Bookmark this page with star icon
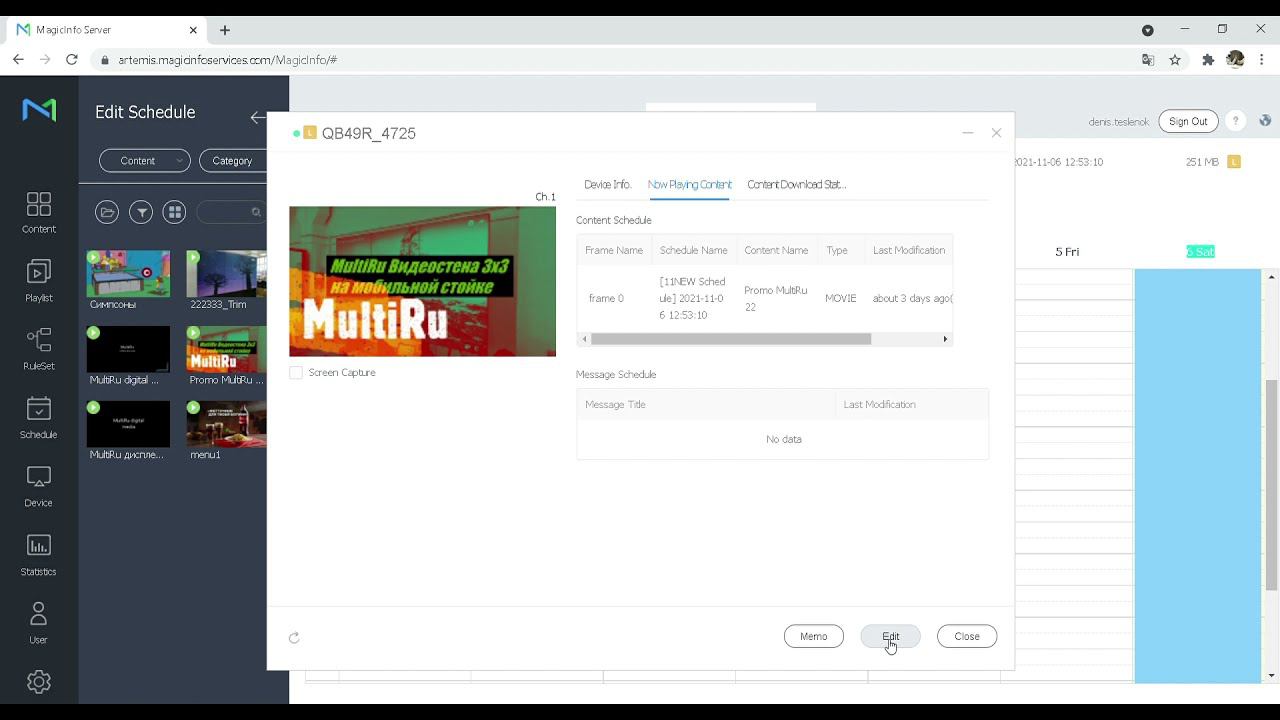1280x720 pixels. click(x=1175, y=60)
